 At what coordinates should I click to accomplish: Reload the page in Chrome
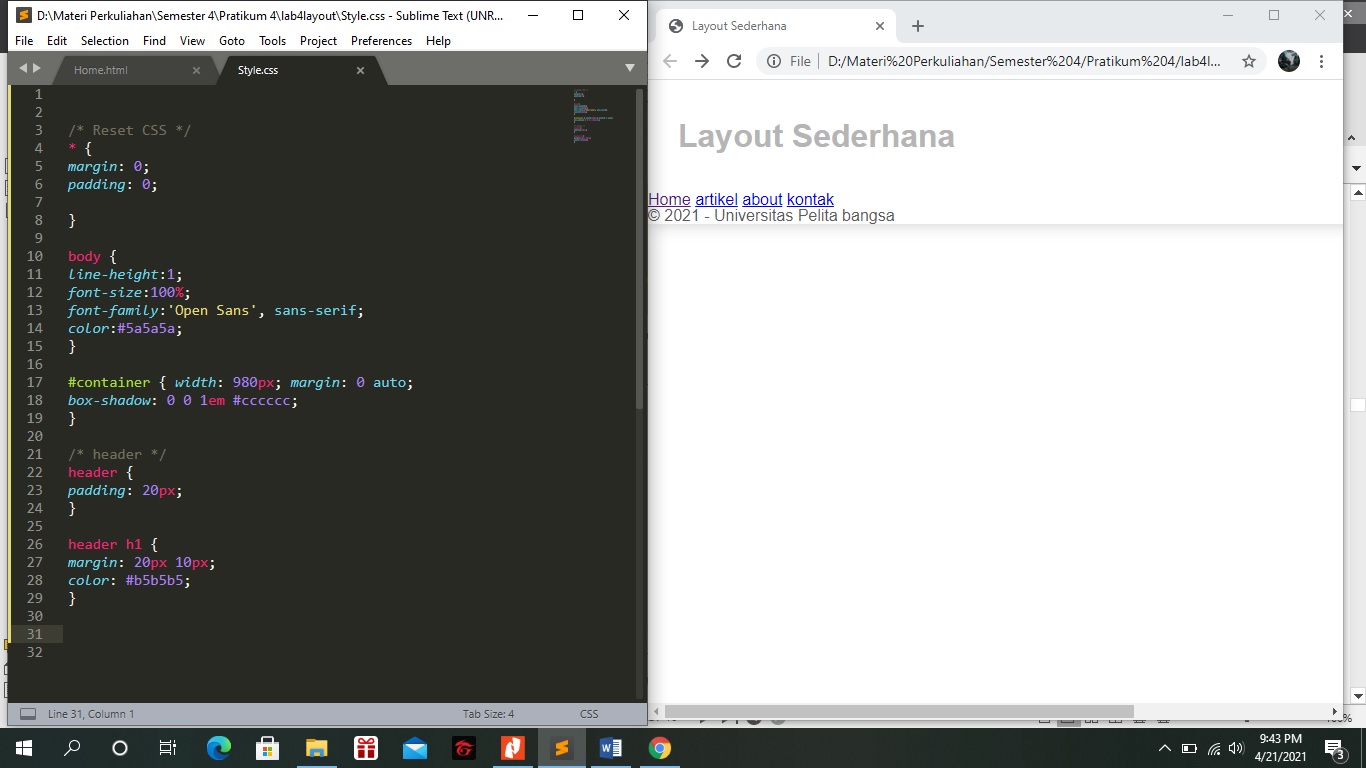pos(734,61)
